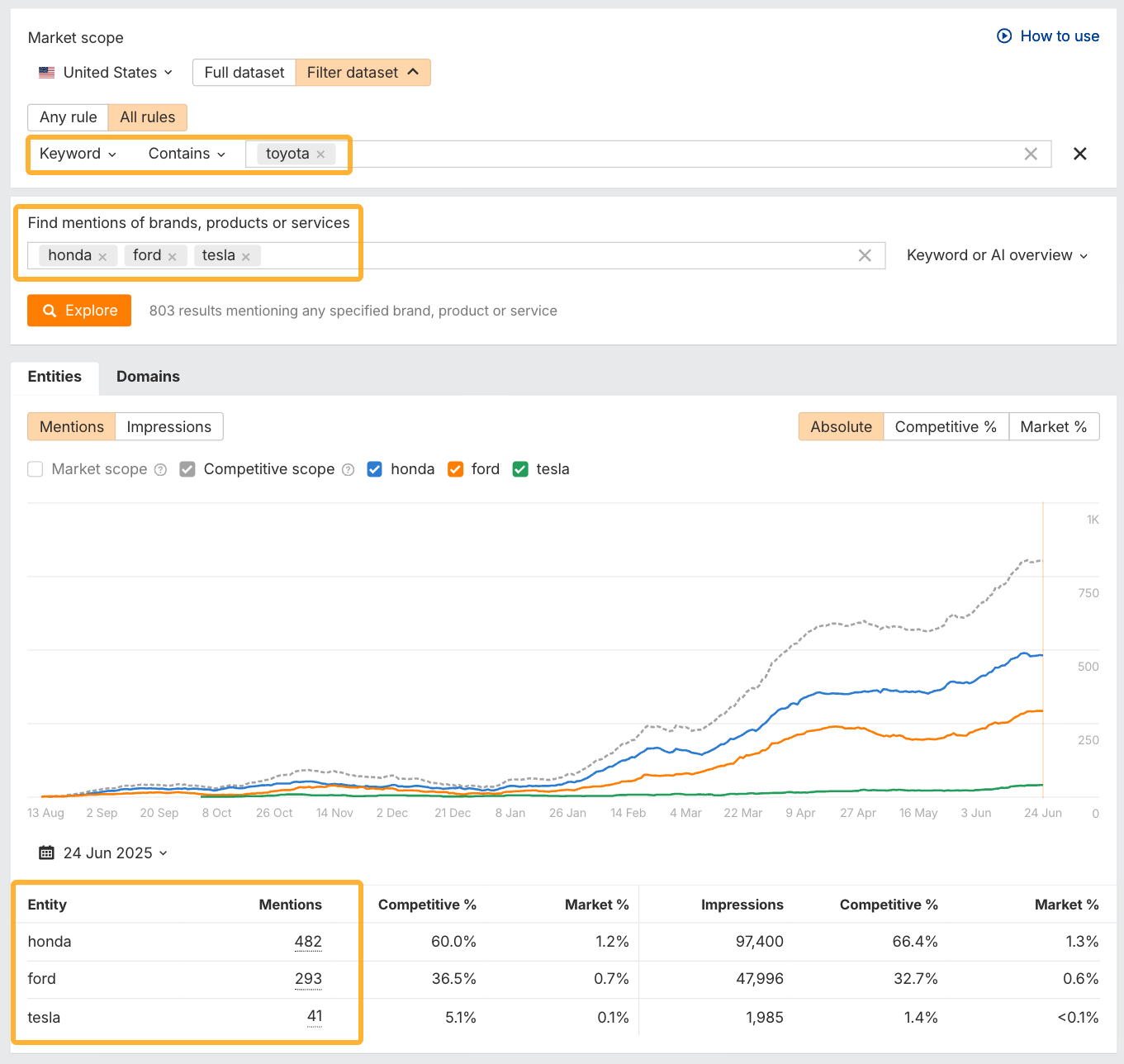Collapse the Filter dataset panel
The image size is (1124, 1064).
363,72
